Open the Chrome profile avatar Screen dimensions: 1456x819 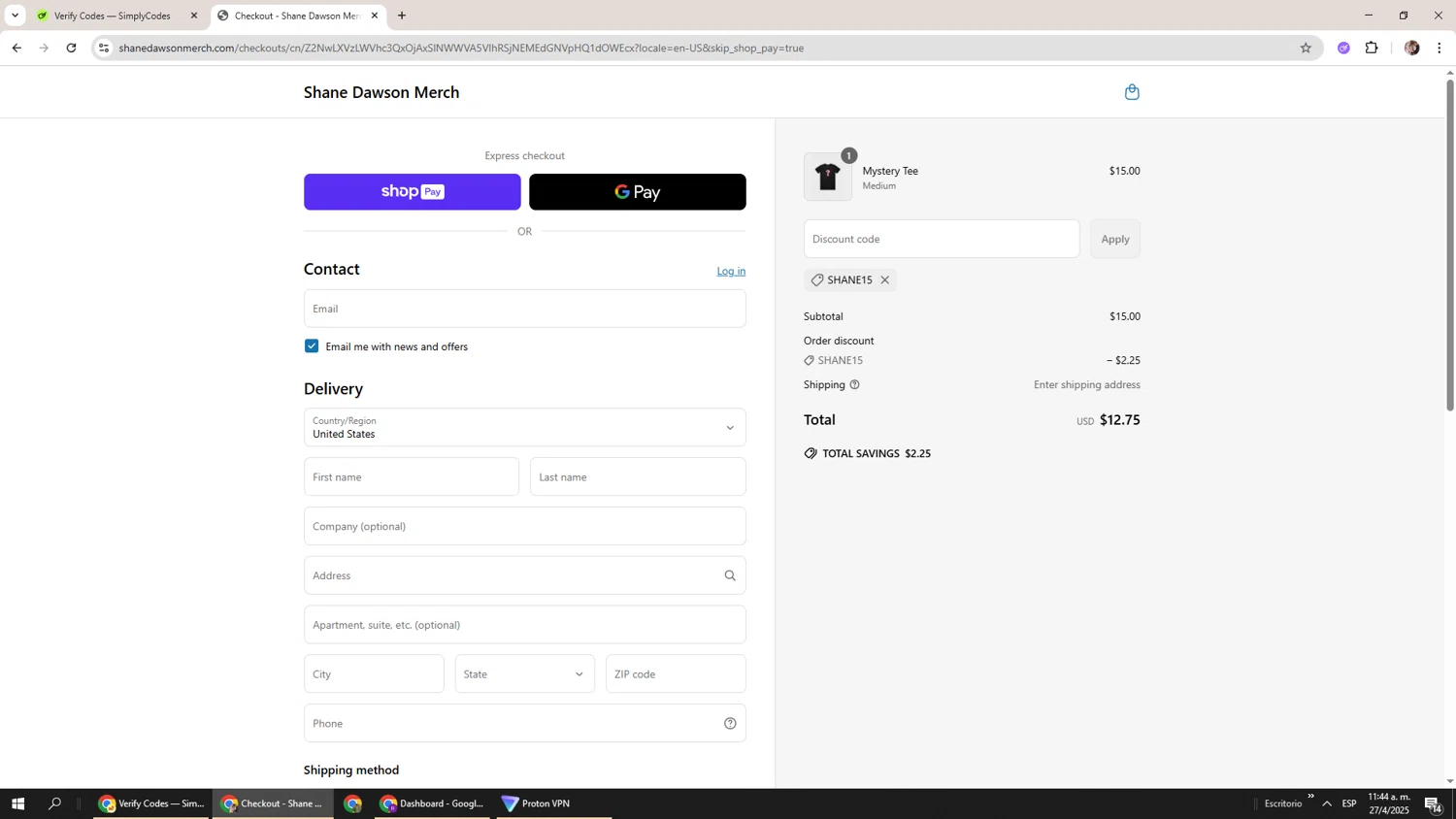coord(1411,48)
